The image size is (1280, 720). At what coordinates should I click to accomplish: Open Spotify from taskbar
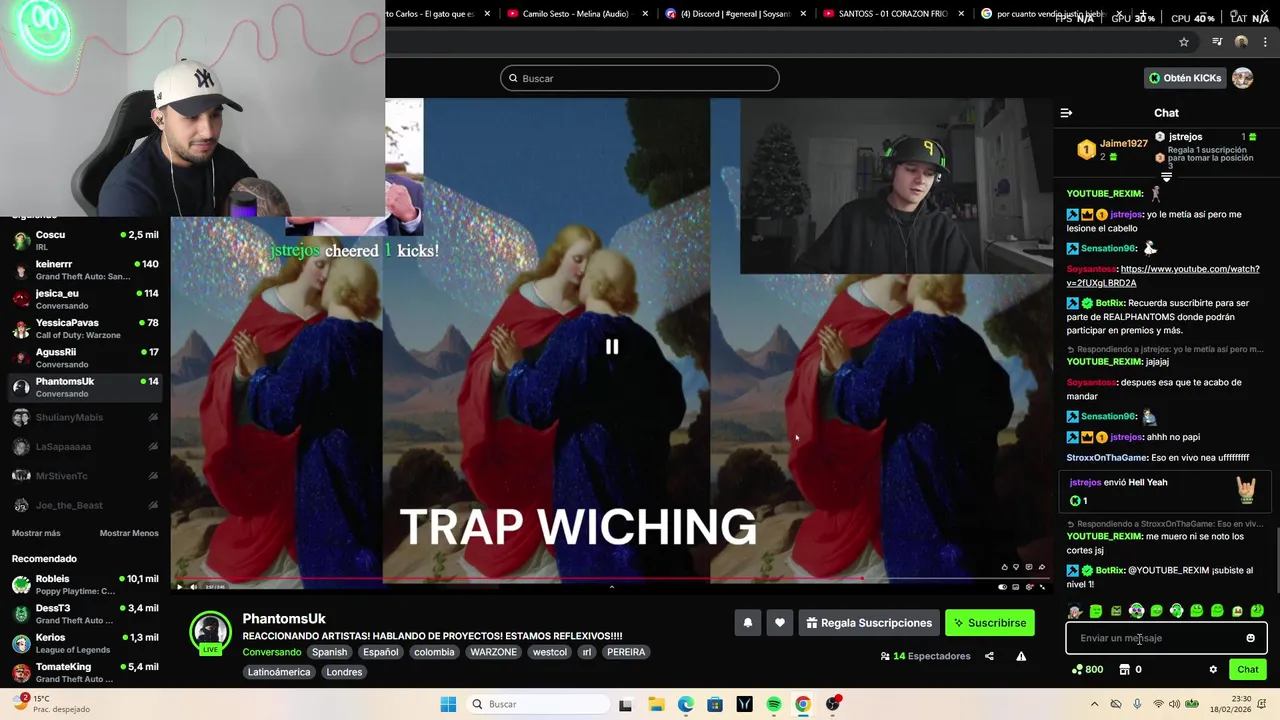[x=774, y=704]
